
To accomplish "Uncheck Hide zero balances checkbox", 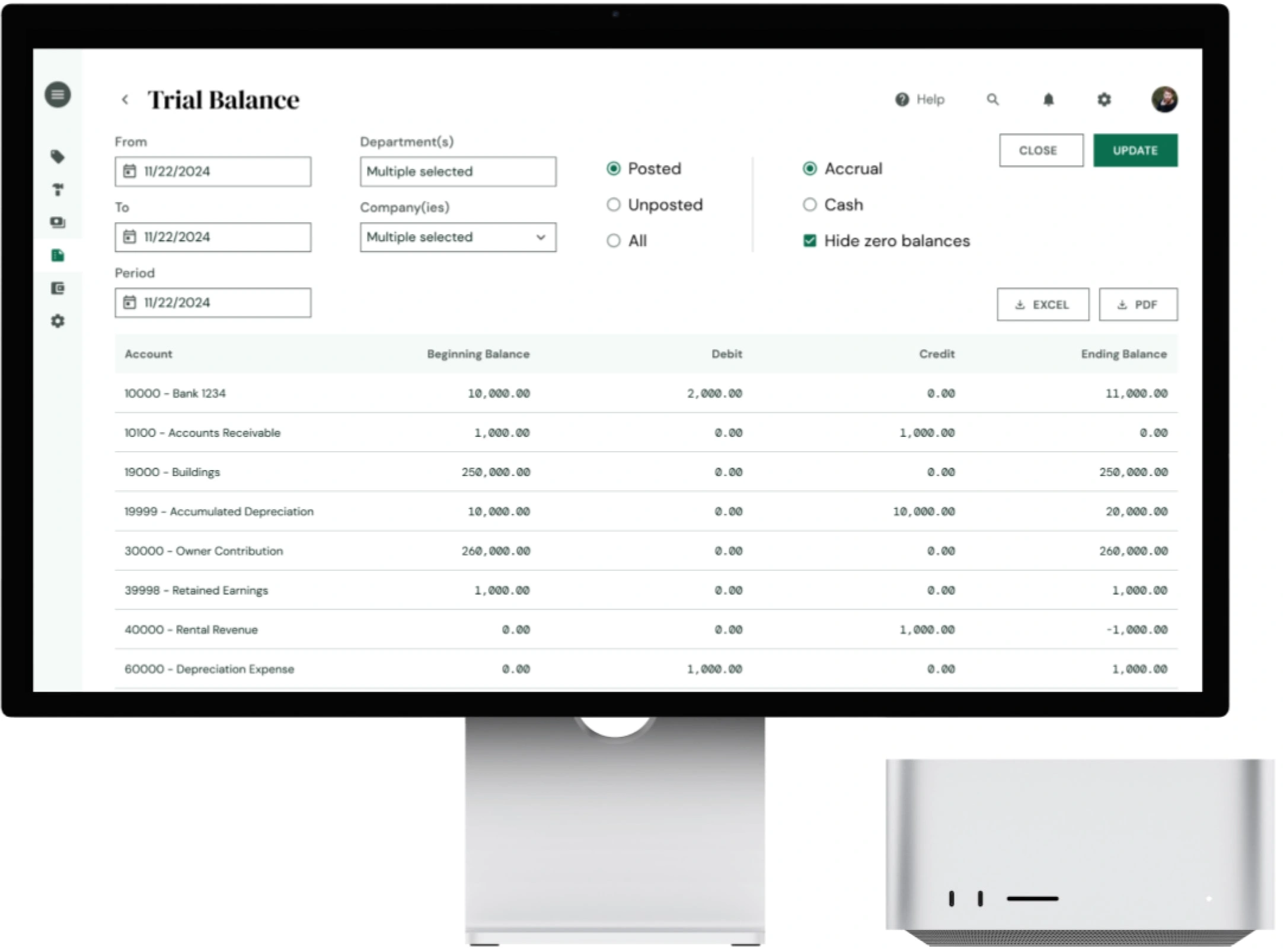I will [809, 241].
